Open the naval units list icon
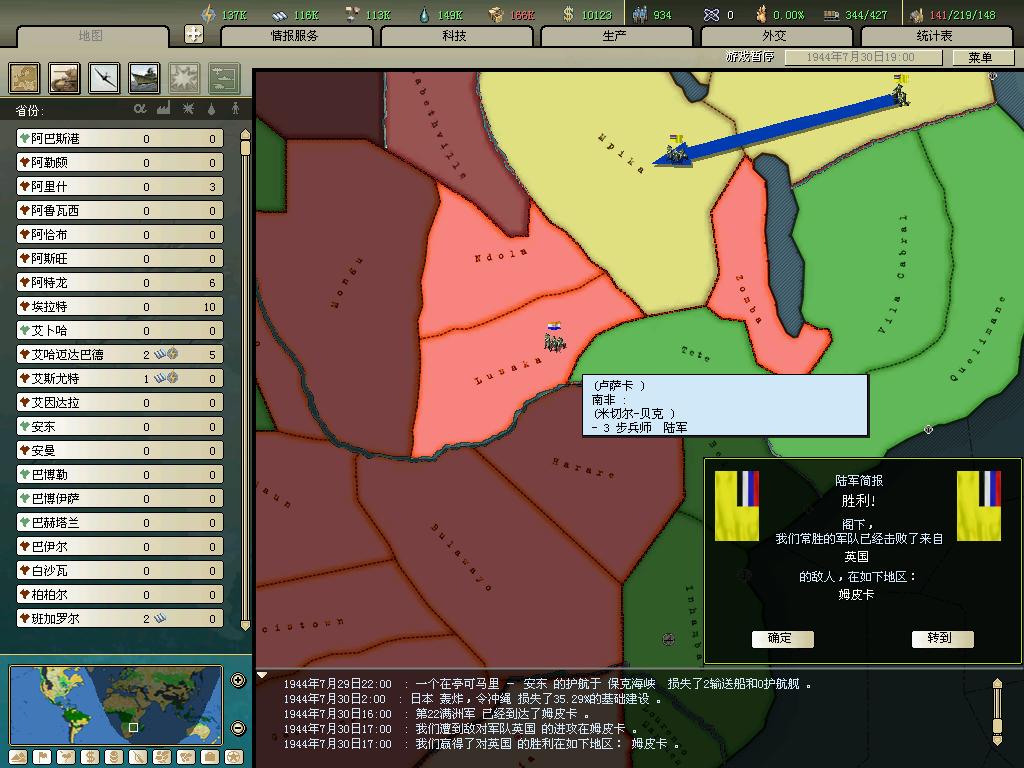The width and height of the screenshot is (1024, 768). tap(144, 78)
